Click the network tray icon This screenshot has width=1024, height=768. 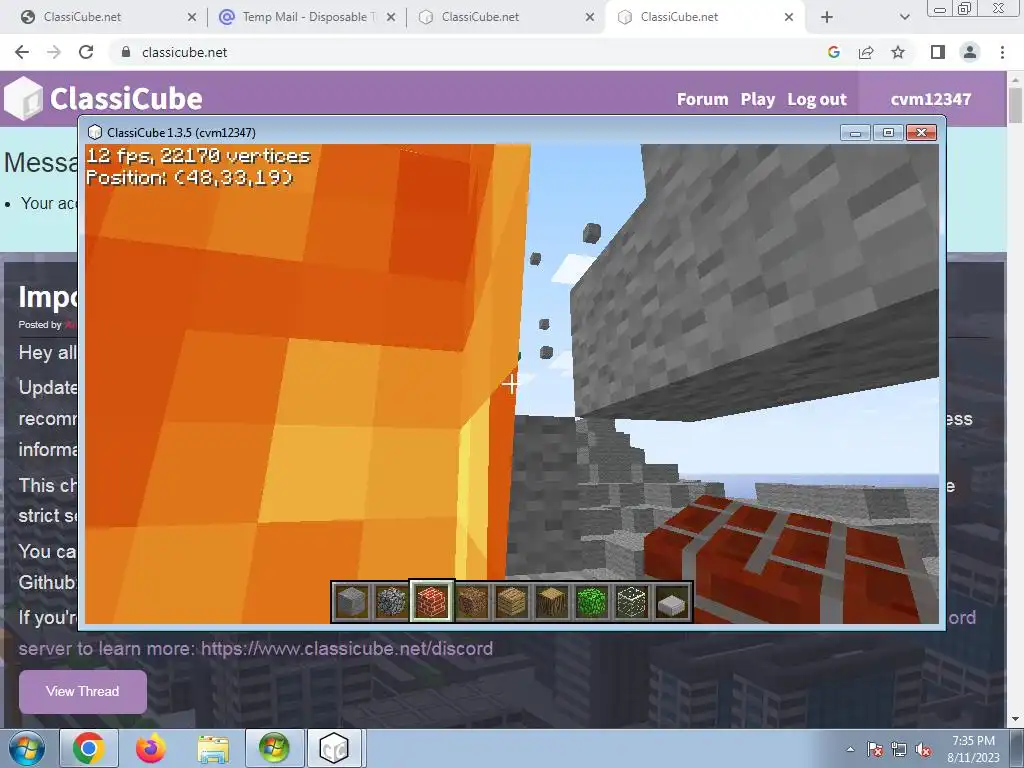click(899, 750)
